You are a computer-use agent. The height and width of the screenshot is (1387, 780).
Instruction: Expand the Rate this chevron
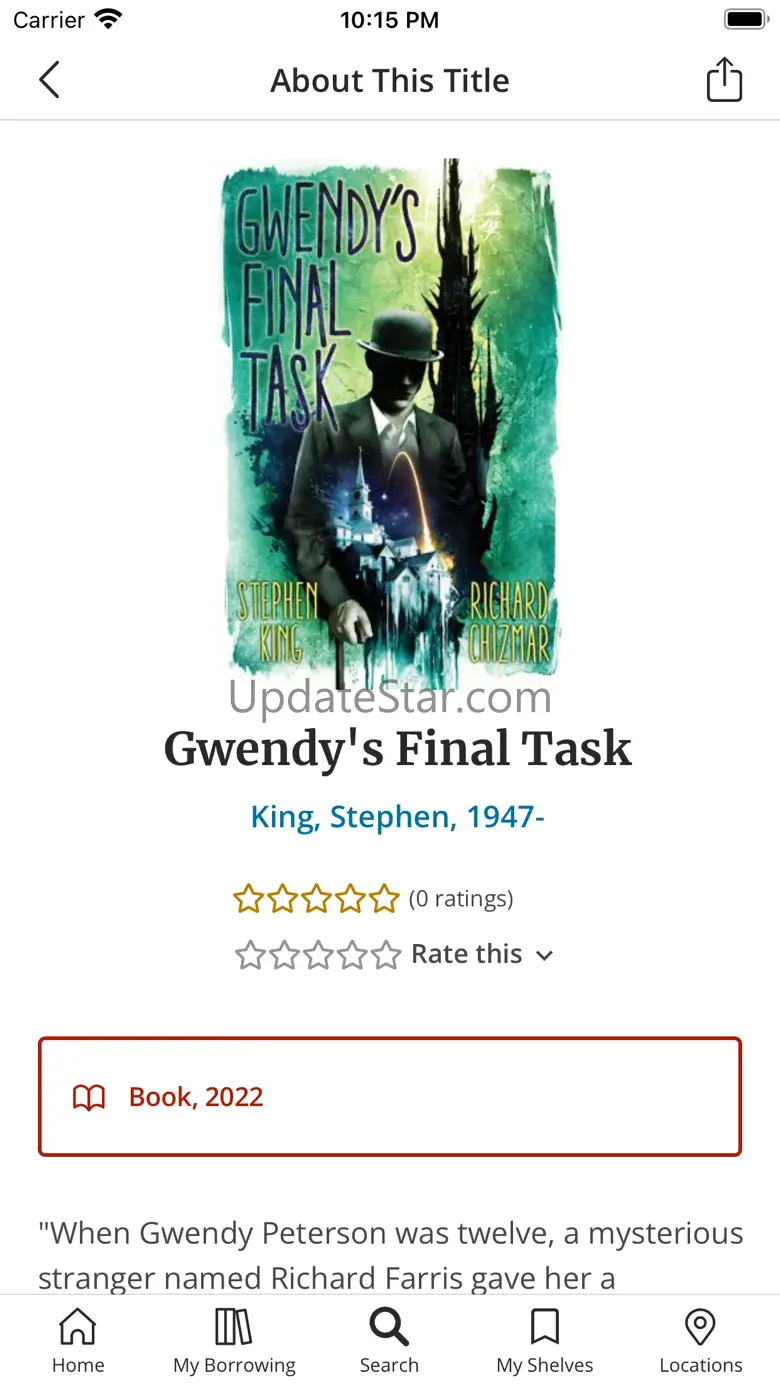[x=544, y=956]
